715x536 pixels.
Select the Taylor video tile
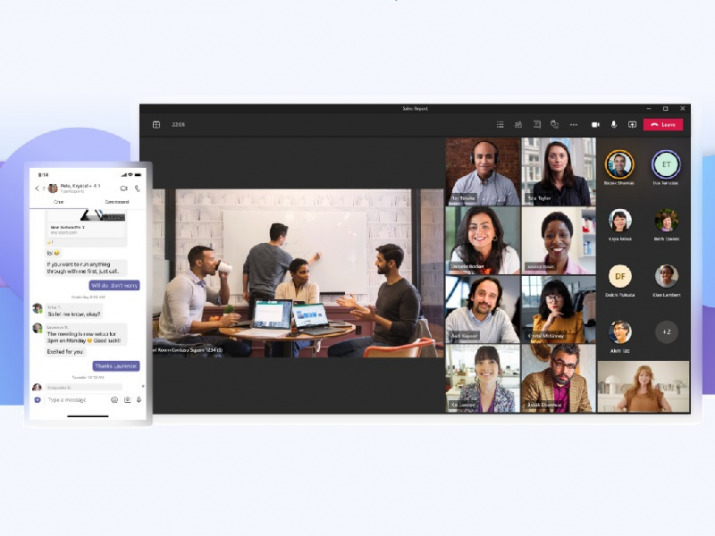559,172
